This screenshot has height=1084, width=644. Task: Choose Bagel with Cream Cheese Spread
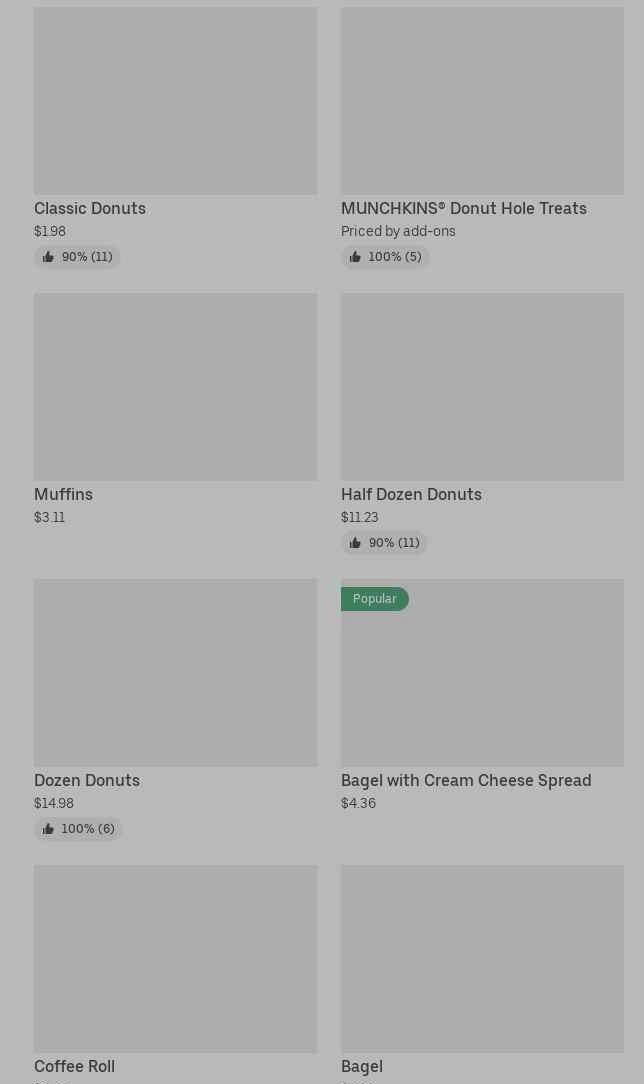click(x=466, y=780)
